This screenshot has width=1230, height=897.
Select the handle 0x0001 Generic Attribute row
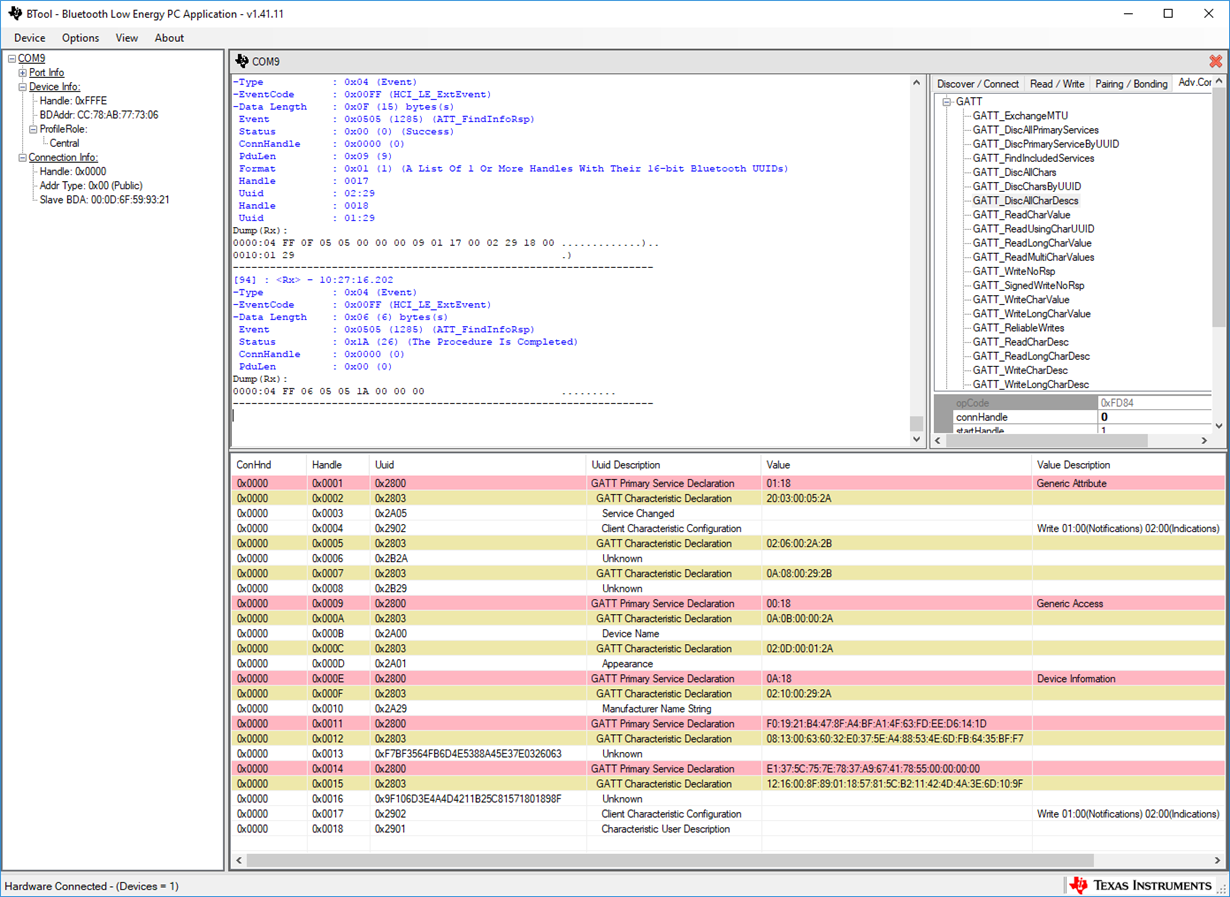tap(729, 483)
